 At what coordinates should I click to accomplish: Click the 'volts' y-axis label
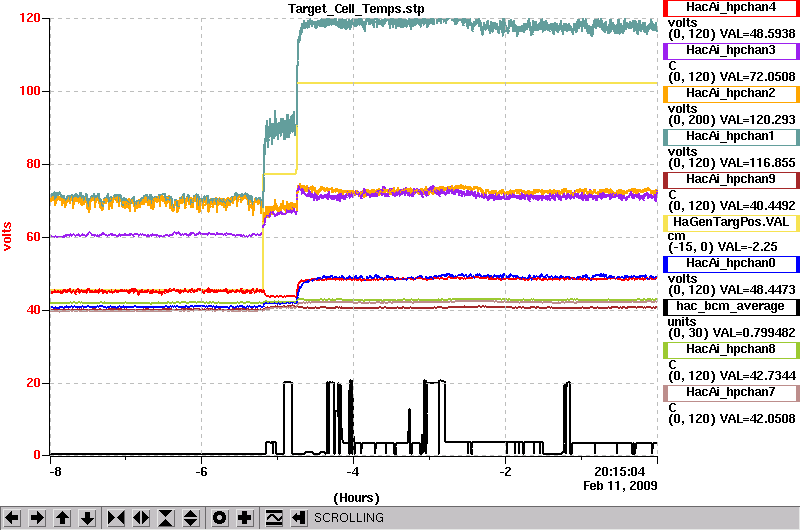point(7,236)
